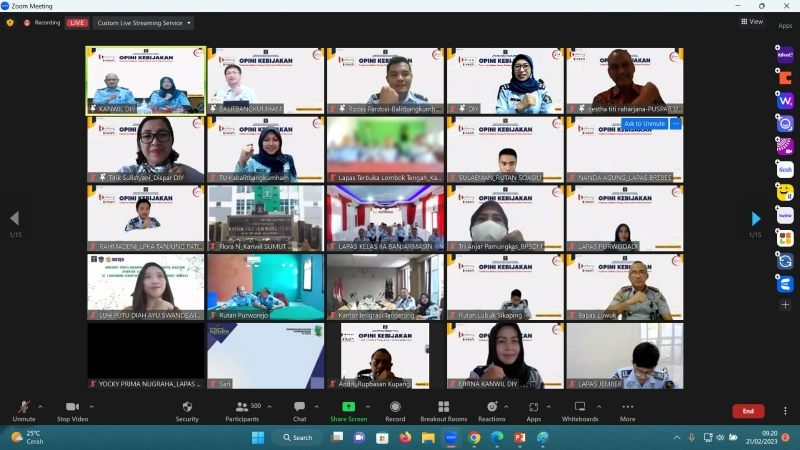This screenshot has height=450, width=800.
Task: Expand video options arrow next to Stop Video
Action: (92, 406)
